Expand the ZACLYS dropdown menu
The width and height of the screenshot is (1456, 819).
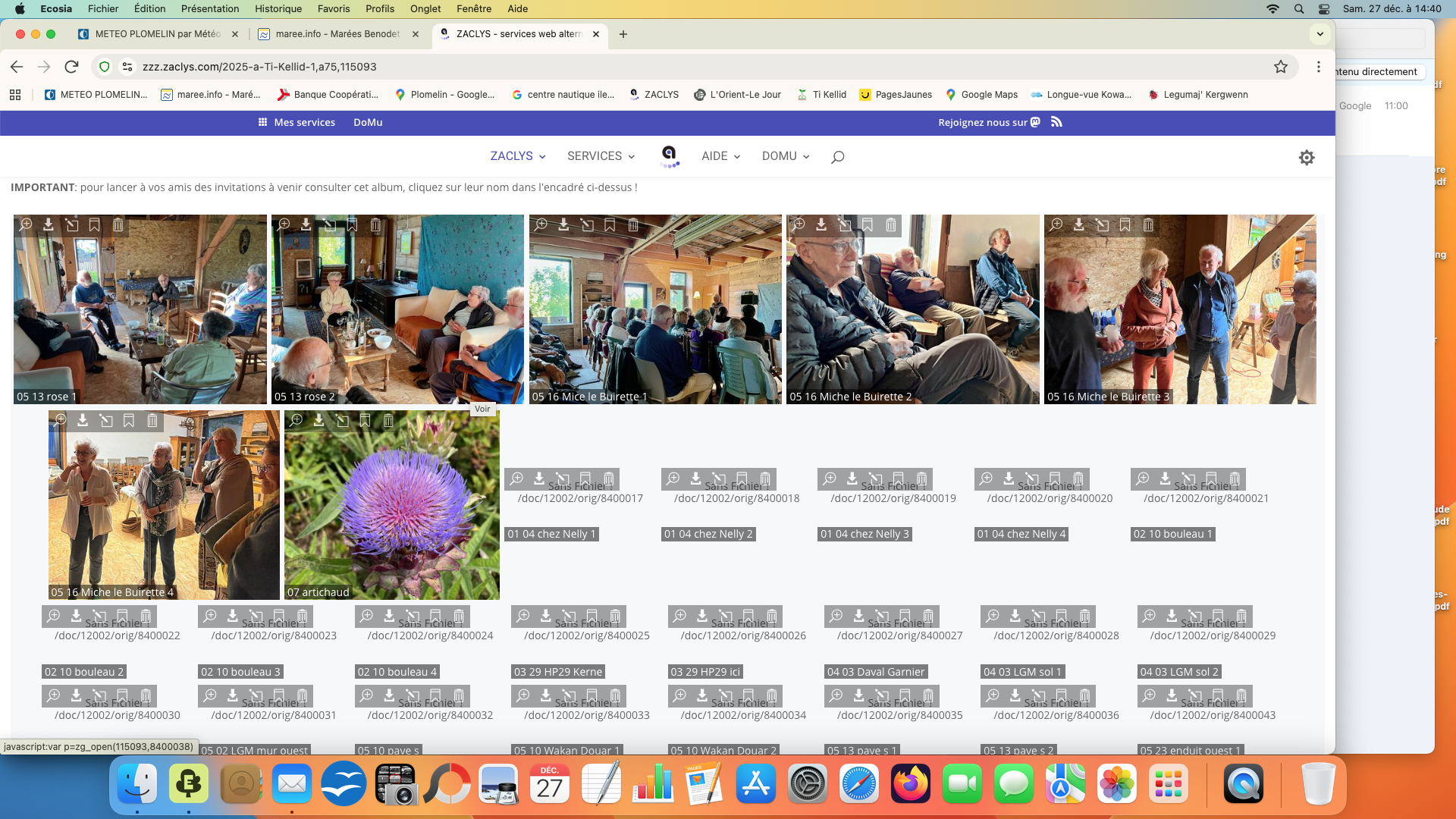[518, 156]
